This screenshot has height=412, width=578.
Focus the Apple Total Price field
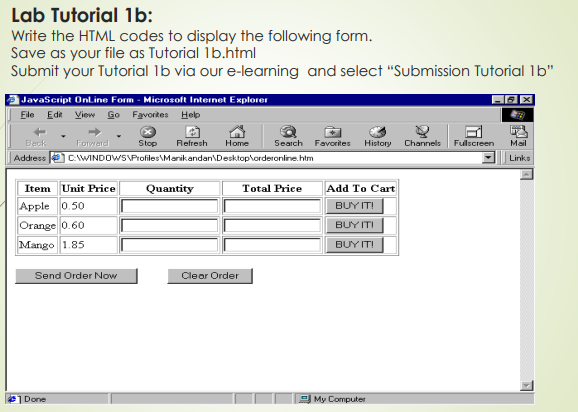(272, 206)
